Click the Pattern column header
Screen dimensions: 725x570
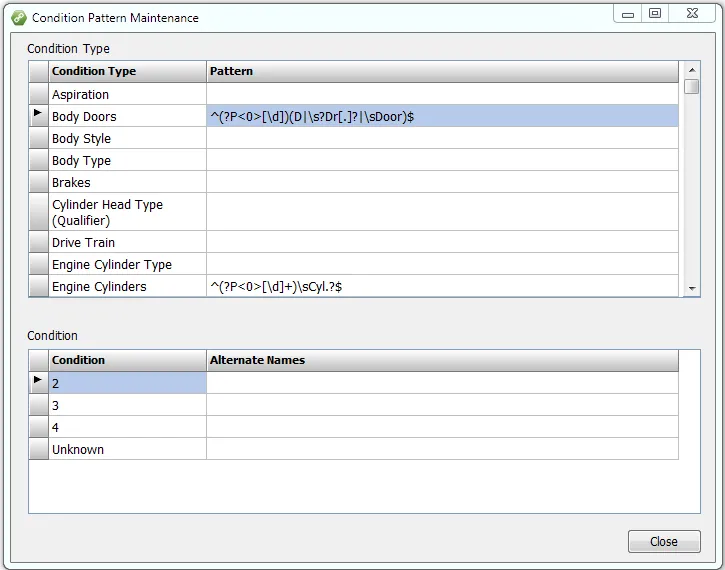(441, 71)
